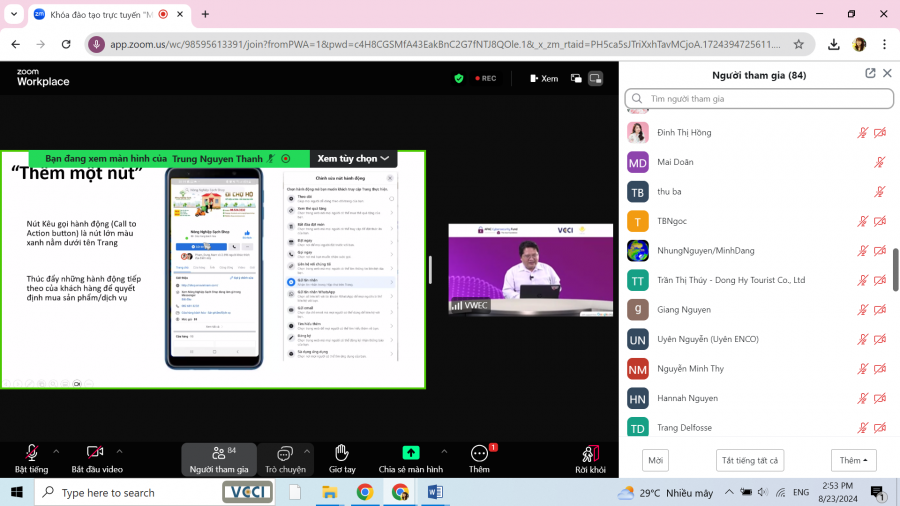Leave meeting via Rời khỏi
The height and width of the screenshot is (506, 900).
(590, 458)
